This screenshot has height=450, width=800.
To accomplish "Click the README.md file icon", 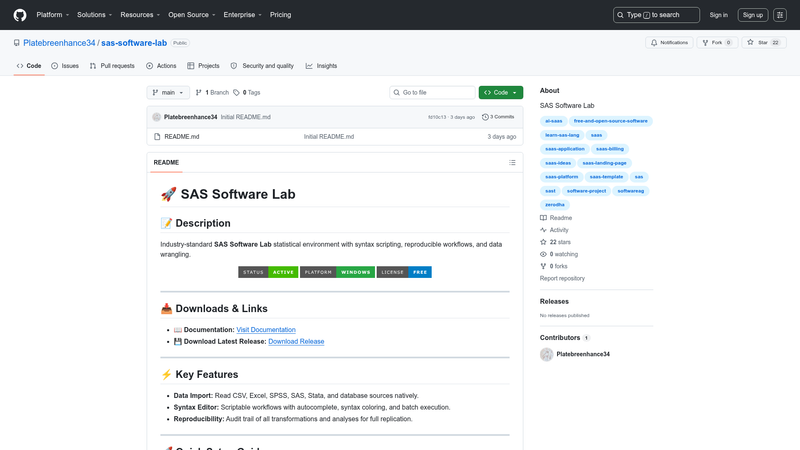I will coord(157,137).
